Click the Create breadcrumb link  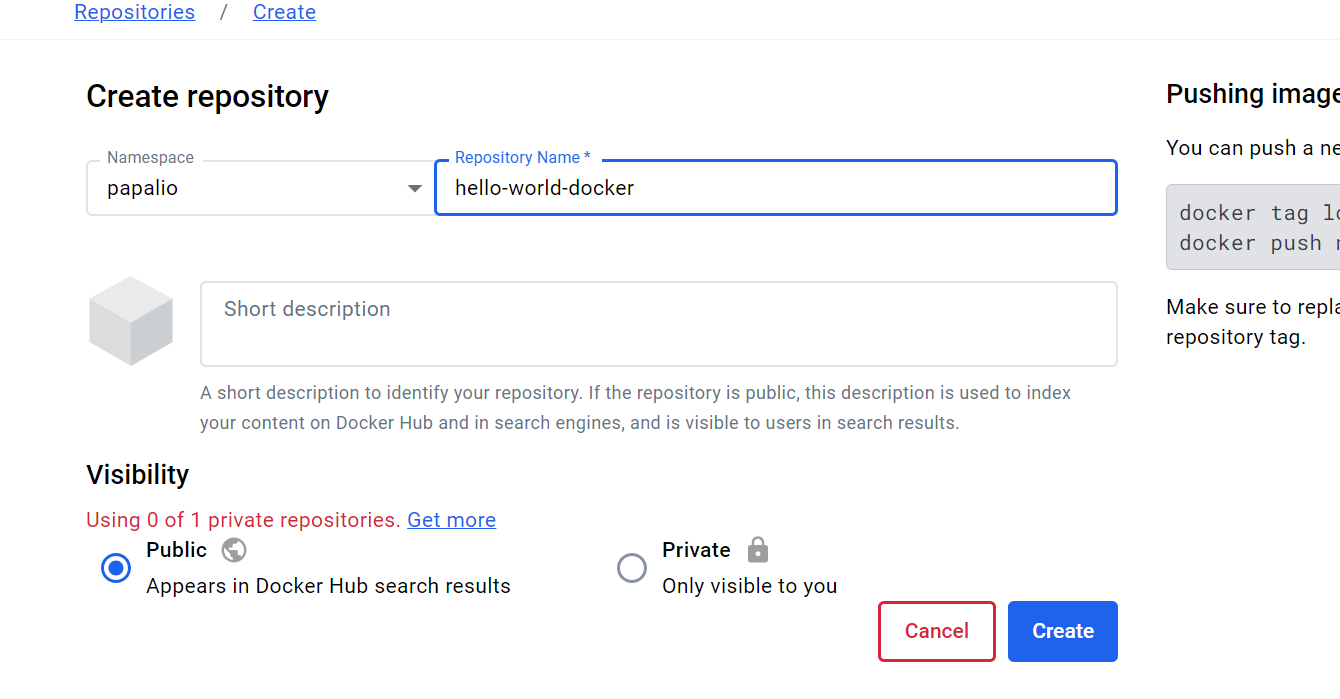(284, 12)
